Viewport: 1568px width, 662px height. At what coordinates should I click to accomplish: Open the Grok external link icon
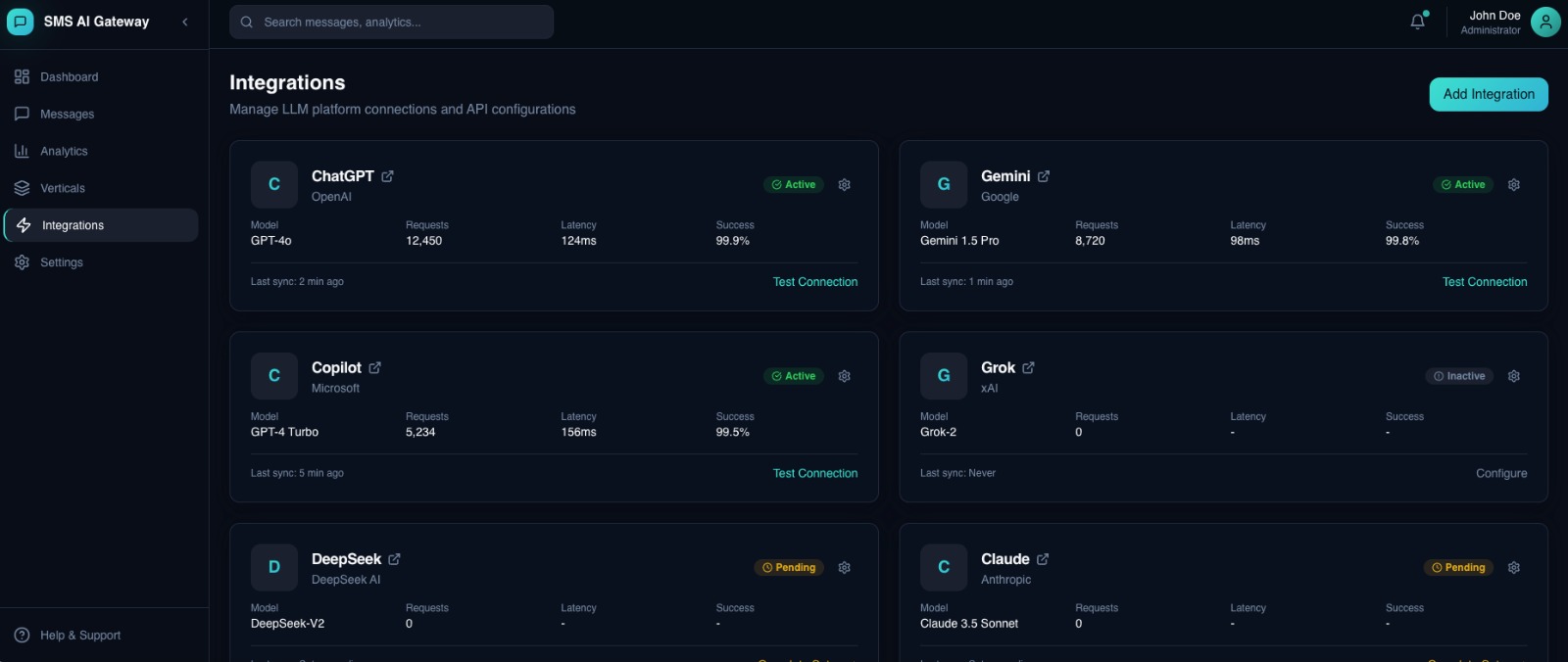(1029, 368)
